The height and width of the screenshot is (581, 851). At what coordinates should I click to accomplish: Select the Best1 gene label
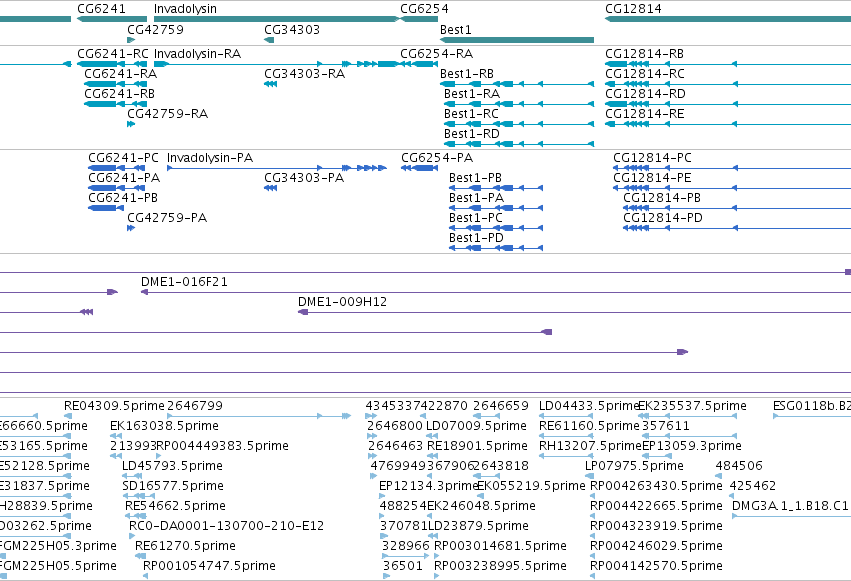pos(455,29)
